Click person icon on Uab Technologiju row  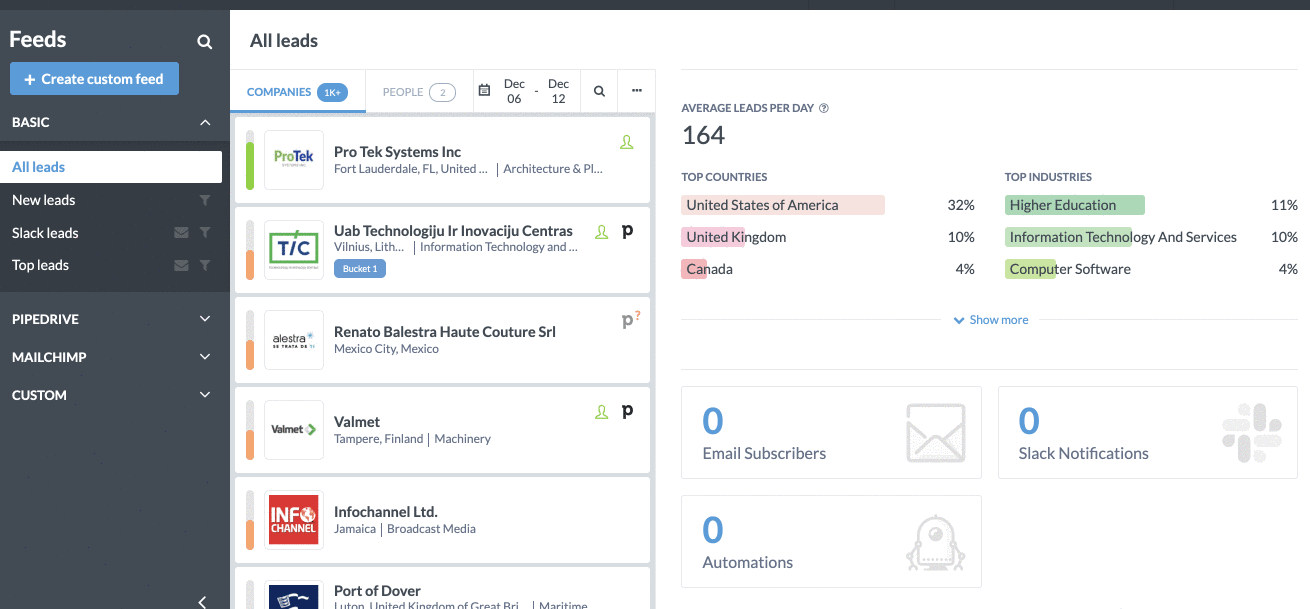[602, 232]
